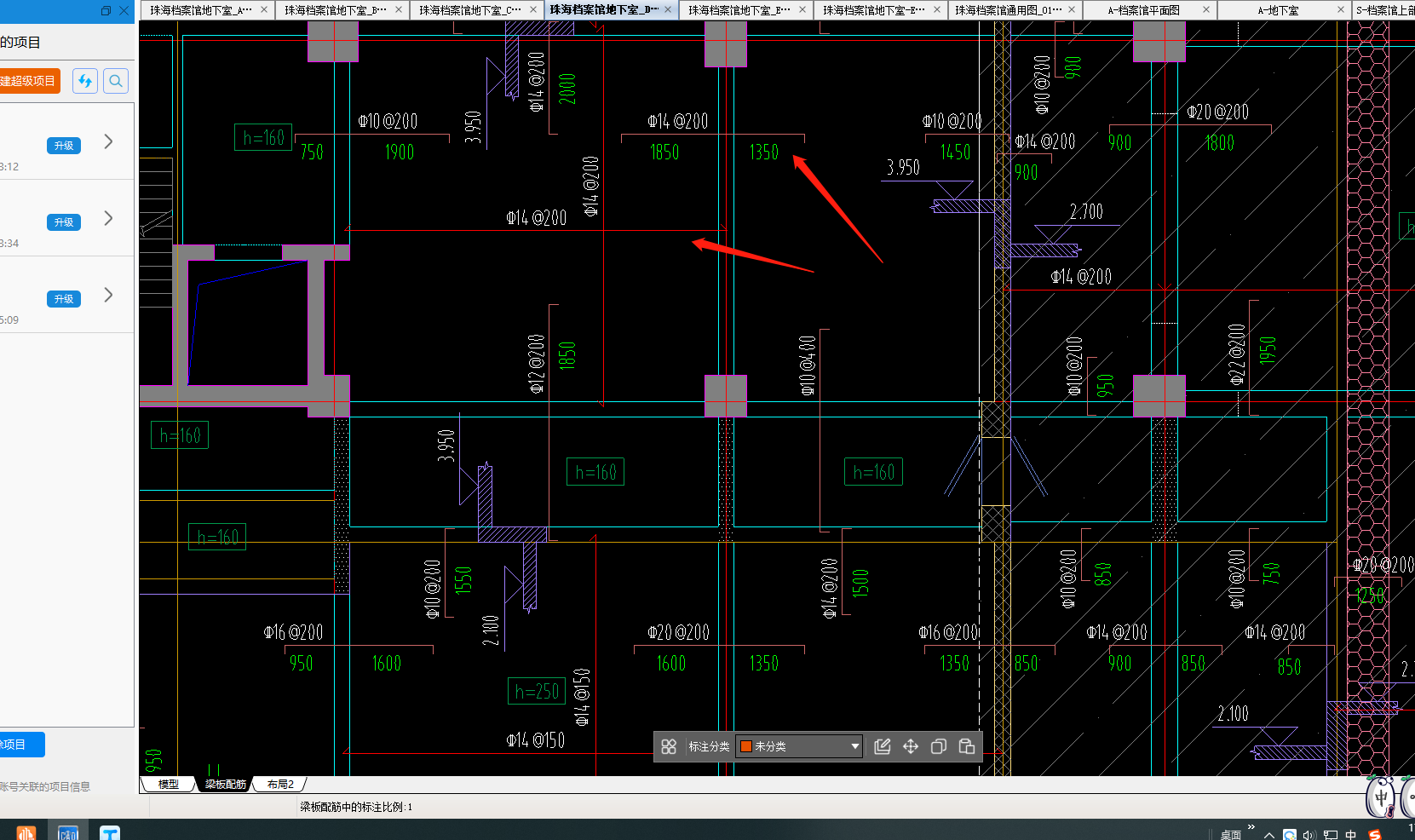The width and height of the screenshot is (1415, 840).
Task: Expand the first project row chevron
Action: point(108,141)
